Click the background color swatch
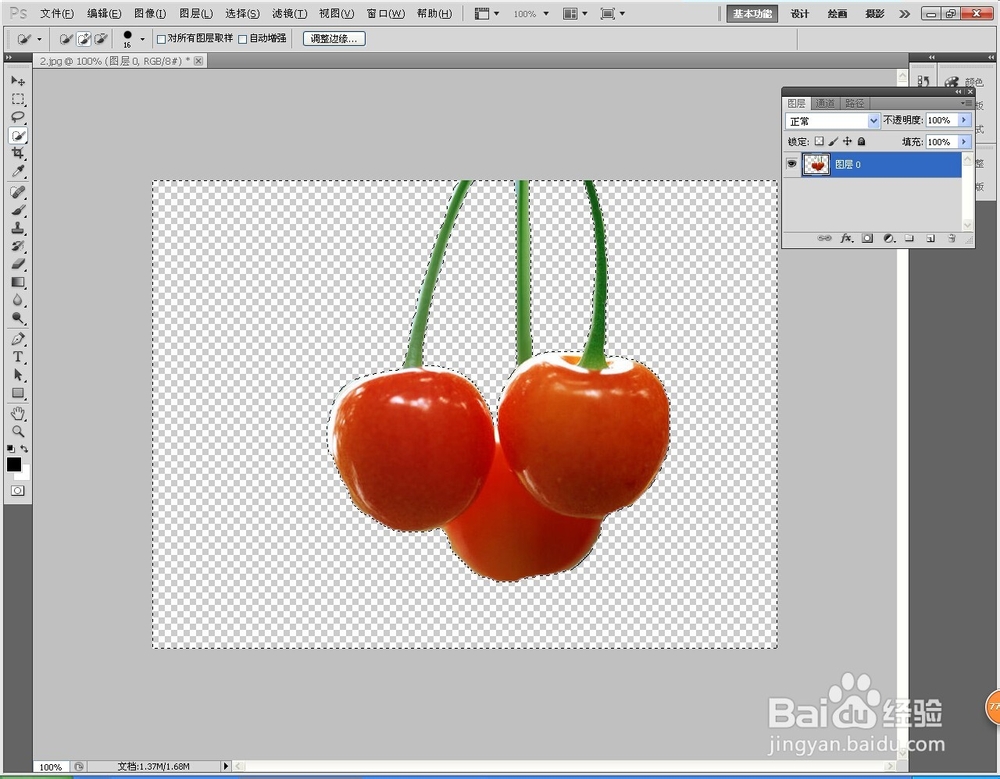Viewport: 1000px width, 779px height. coord(25,475)
